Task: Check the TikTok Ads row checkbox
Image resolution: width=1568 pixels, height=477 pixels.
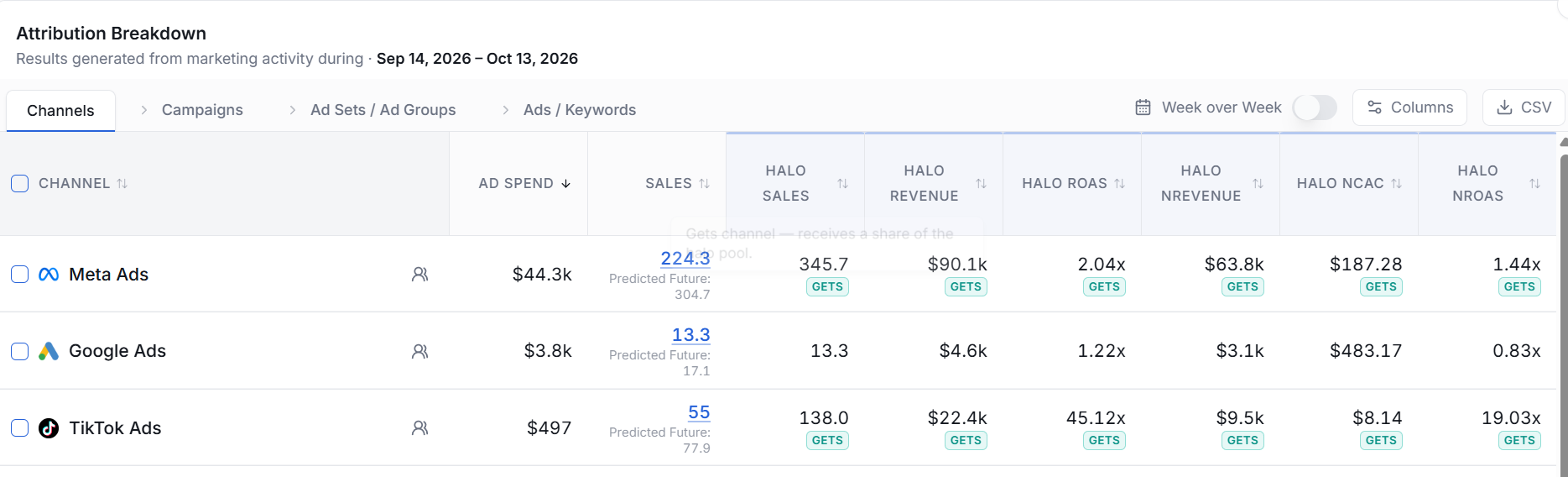Action: [x=20, y=428]
